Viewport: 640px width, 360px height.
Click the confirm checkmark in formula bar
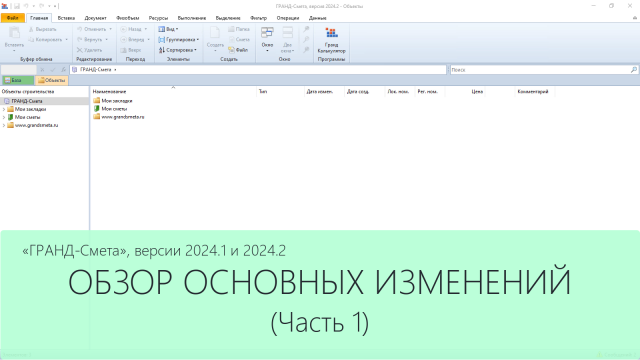pos(53,70)
